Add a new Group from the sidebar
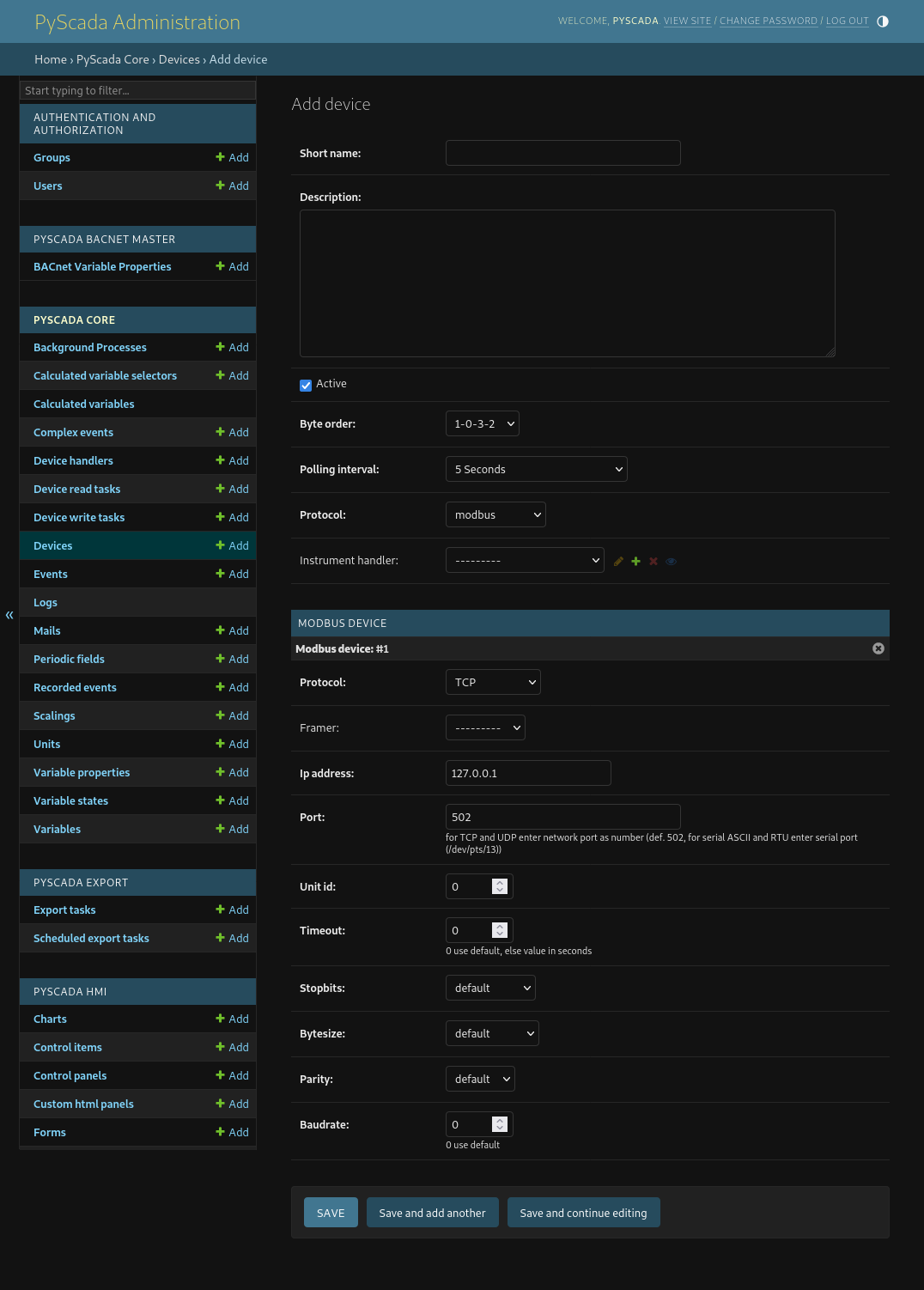This screenshot has width=924, height=1290. [x=232, y=158]
